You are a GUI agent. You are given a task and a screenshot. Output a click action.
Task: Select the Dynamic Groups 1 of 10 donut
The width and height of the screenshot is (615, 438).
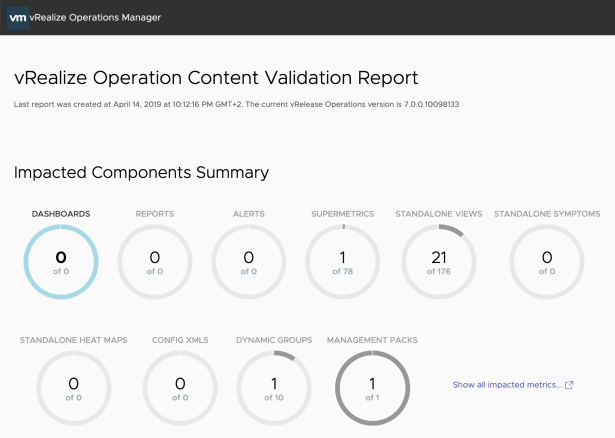point(274,388)
